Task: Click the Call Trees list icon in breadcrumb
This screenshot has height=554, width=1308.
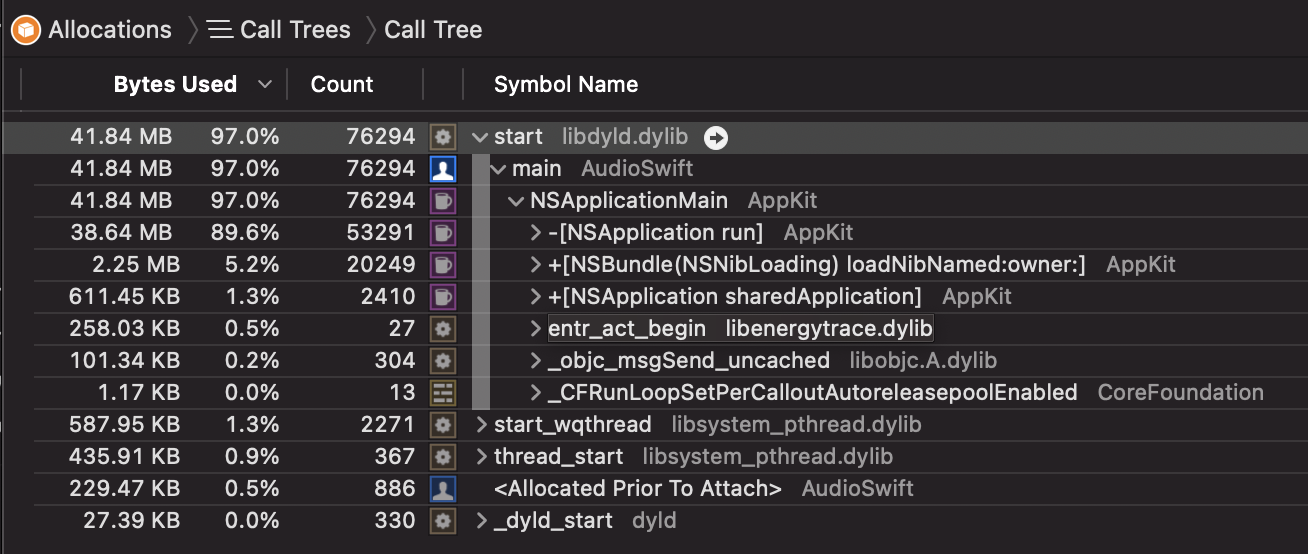Action: click(220, 30)
